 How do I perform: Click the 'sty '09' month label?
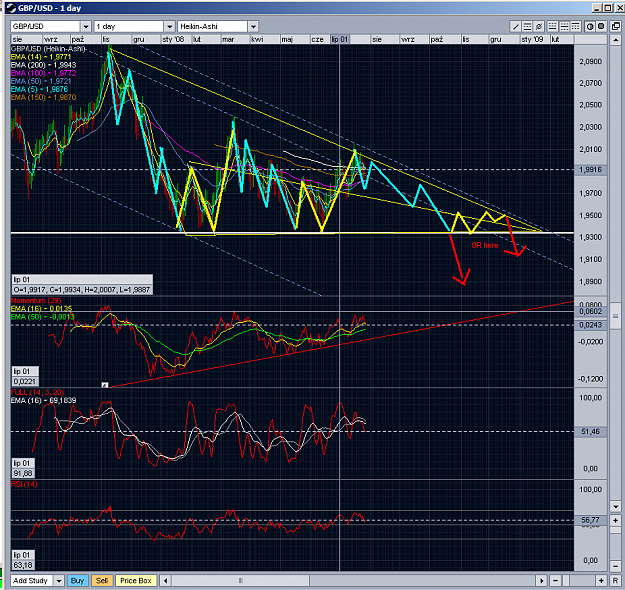[532, 39]
